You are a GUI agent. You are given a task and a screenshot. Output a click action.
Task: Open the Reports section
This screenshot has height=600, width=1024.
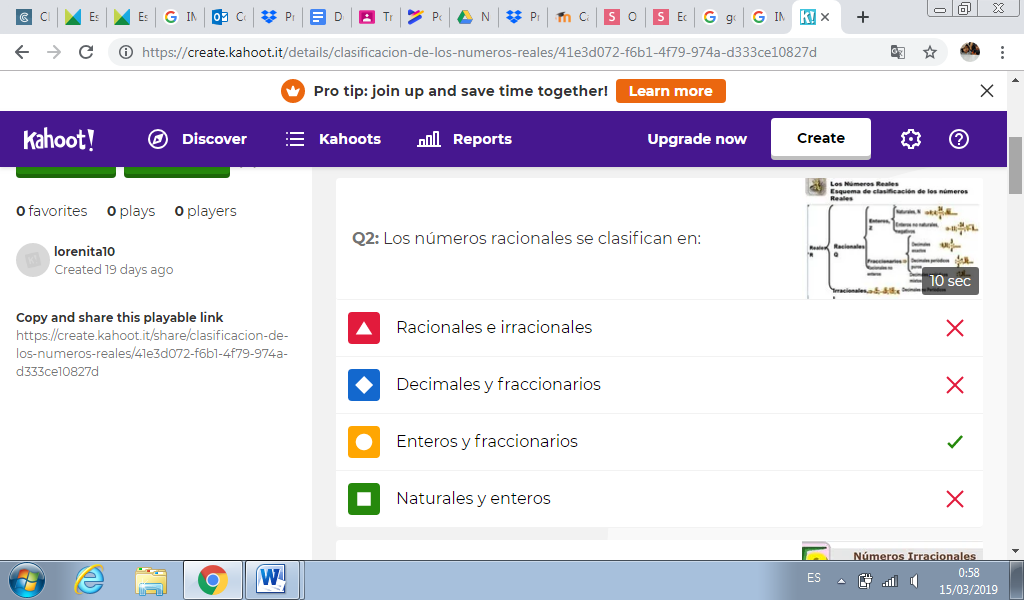[x=464, y=139]
